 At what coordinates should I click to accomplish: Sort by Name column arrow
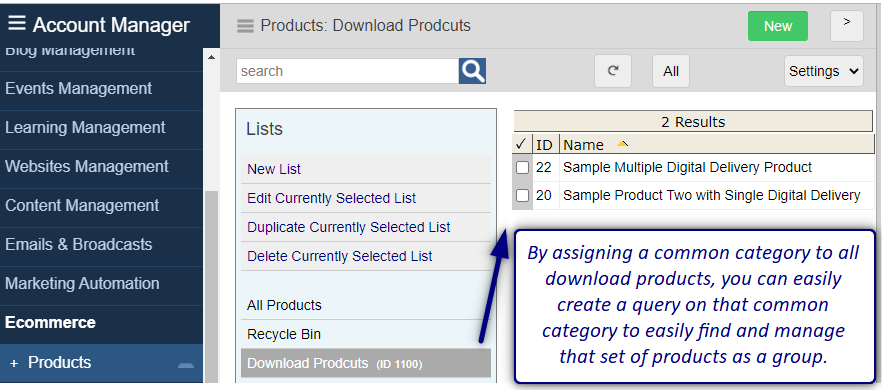pyautogui.click(x=622, y=144)
